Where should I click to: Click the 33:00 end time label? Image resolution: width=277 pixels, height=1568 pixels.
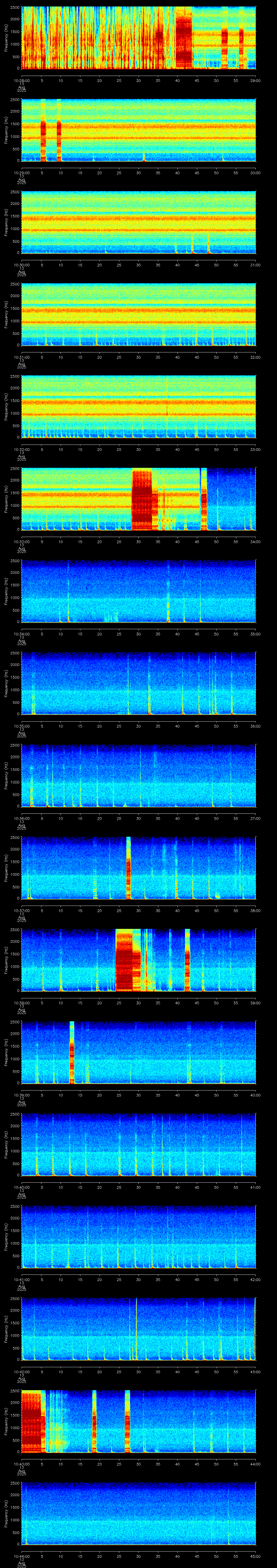[255, 449]
